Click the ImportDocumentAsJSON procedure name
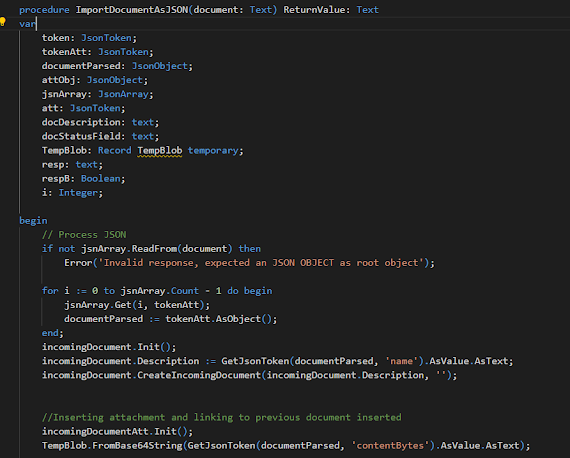Image resolution: width=570 pixels, height=458 pixels. (132, 10)
